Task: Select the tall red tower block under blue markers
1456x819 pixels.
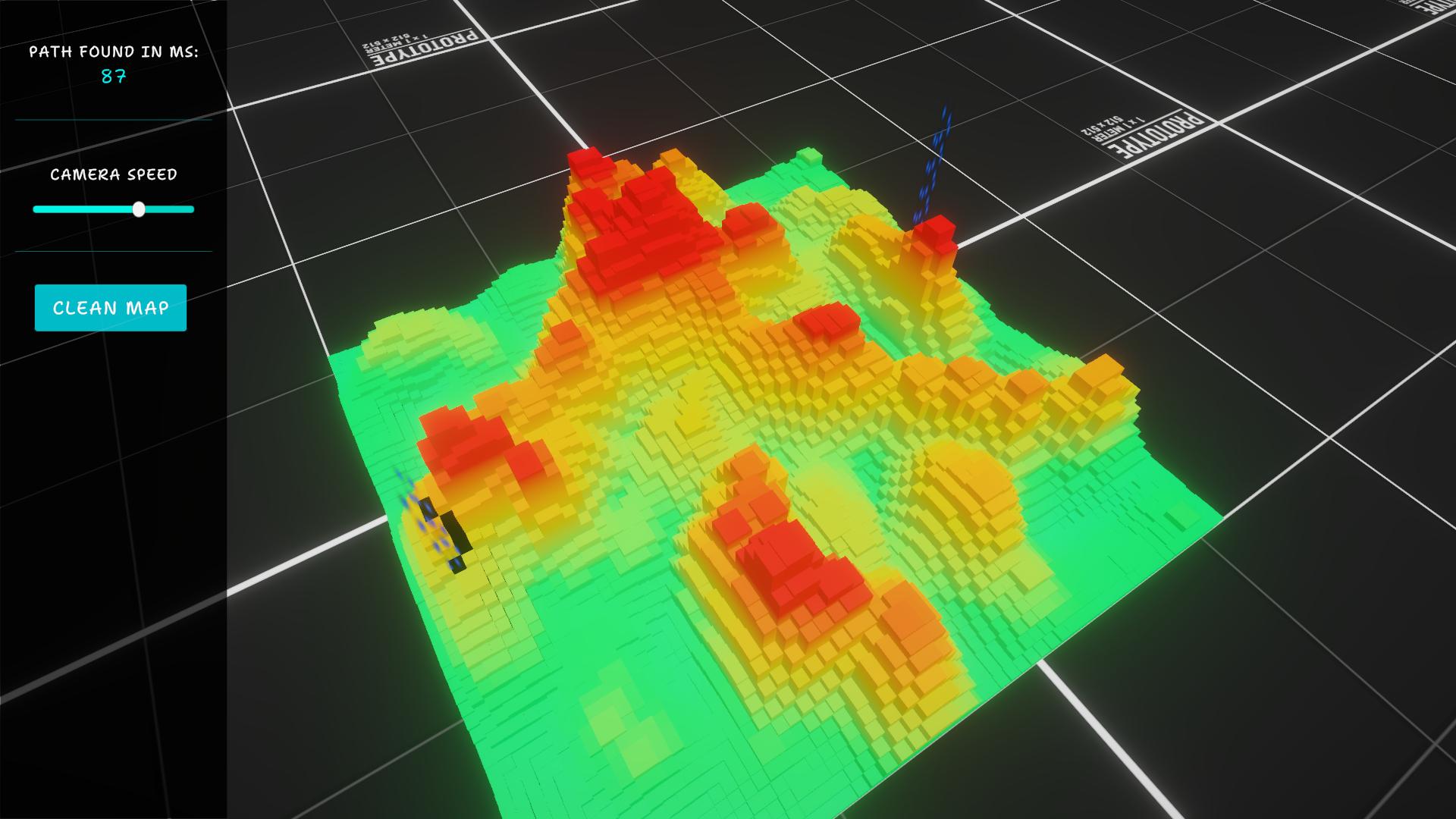Action: pyautogui.click(x=934, y=235)
